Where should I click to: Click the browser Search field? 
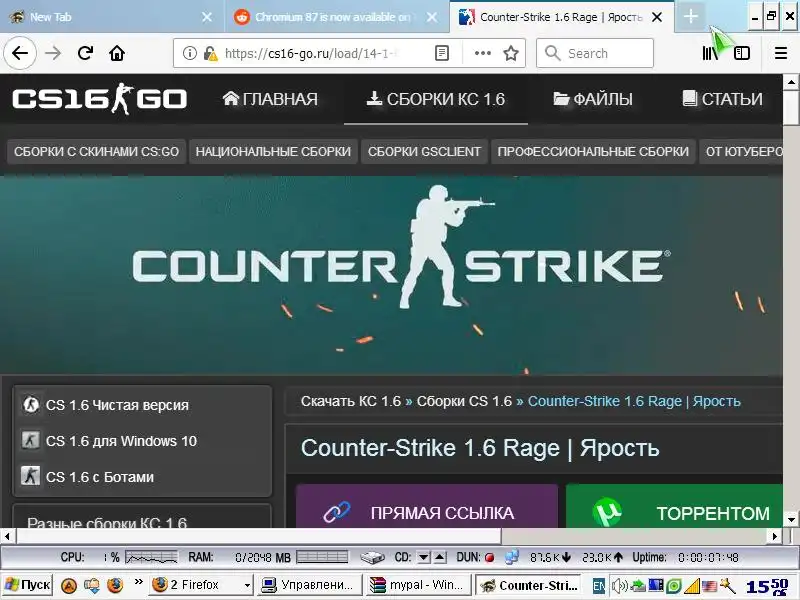pos(594,53)
